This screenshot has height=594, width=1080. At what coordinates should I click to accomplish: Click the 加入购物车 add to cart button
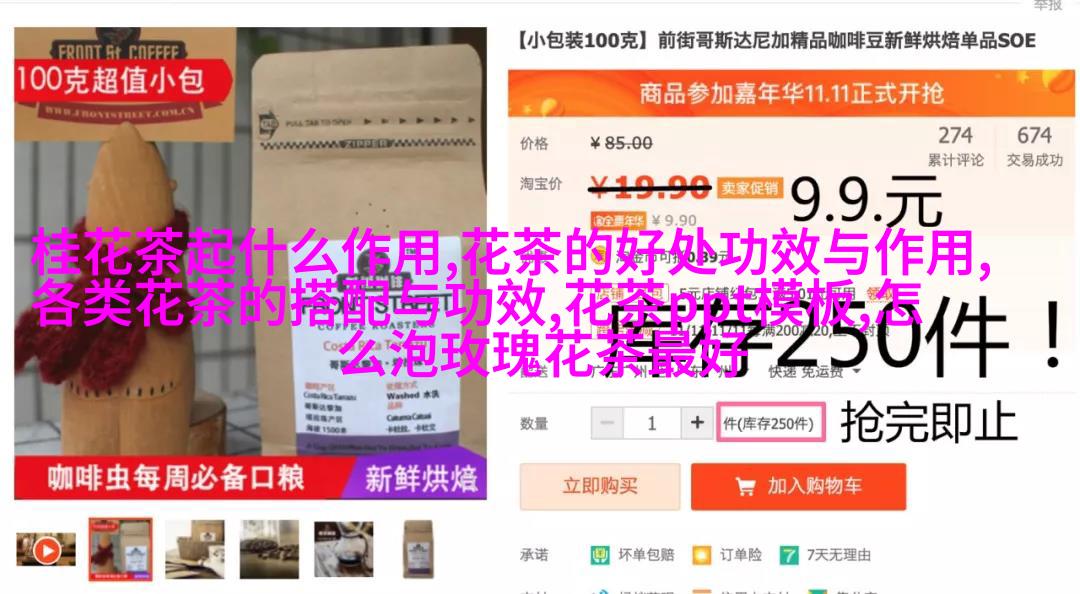tap(798, 487)
